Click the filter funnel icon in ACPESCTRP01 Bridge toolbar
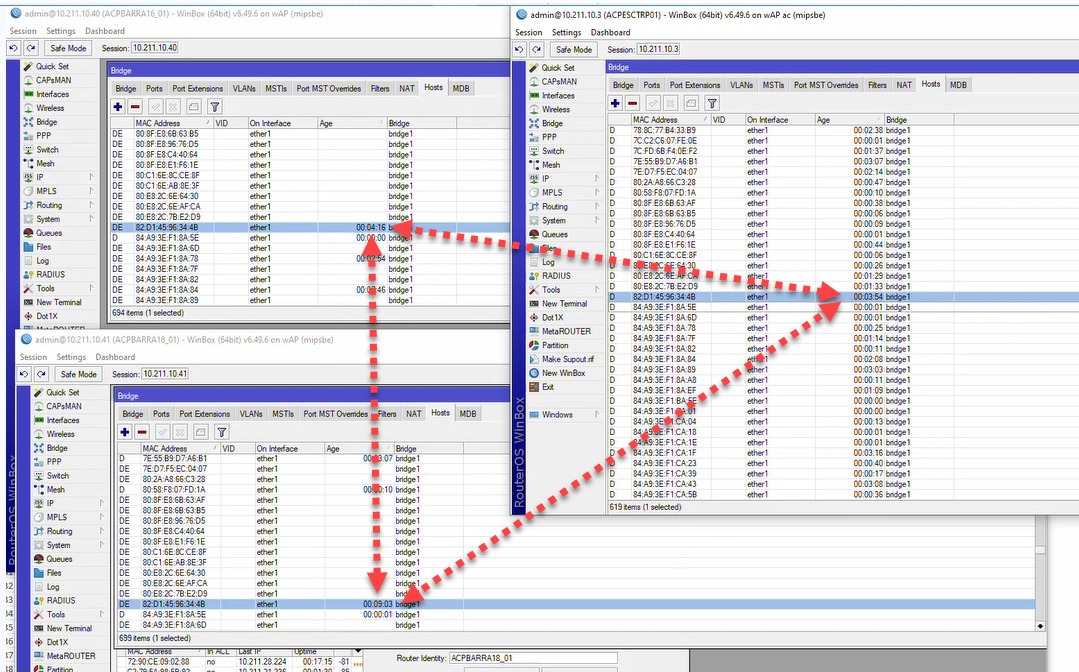Viewport: 1079px width, 672px height. 712,103
